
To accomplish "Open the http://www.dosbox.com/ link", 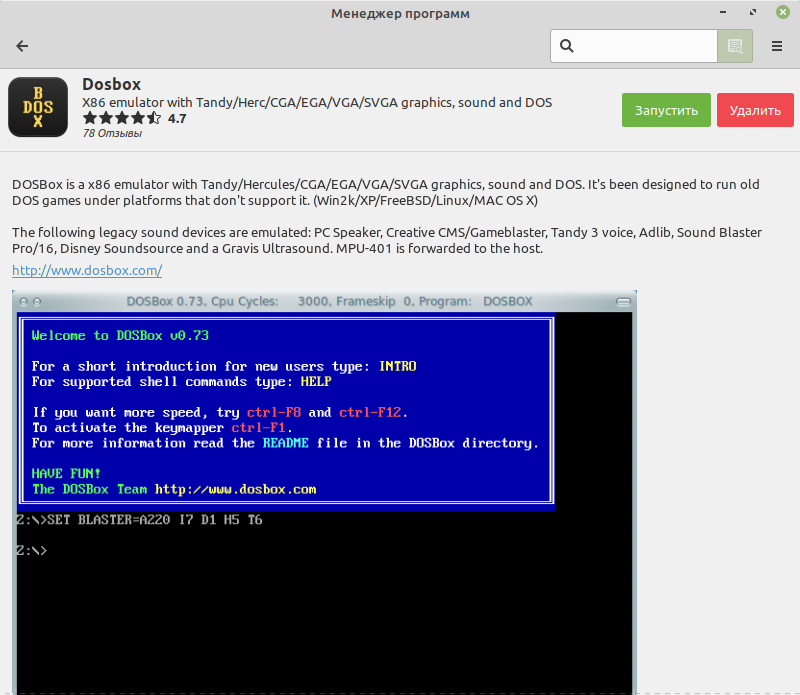I will [87, 270].
